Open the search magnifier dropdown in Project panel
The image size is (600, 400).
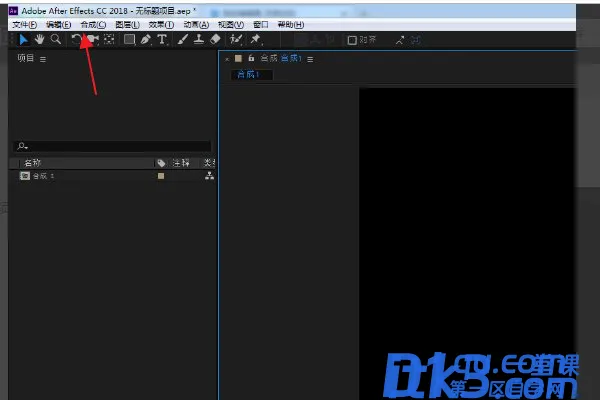point(23,146)
